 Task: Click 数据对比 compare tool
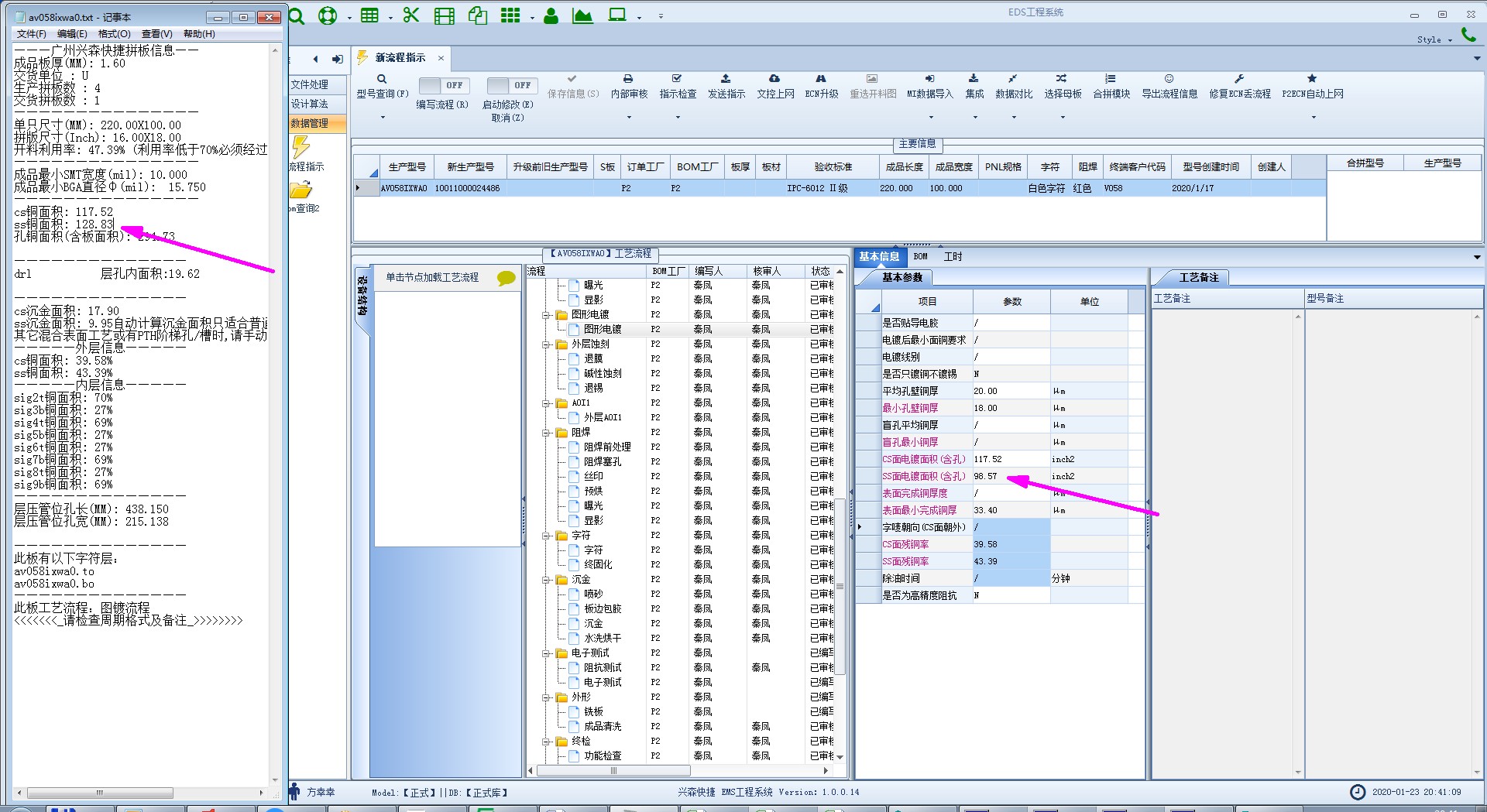pos(1014,87)
